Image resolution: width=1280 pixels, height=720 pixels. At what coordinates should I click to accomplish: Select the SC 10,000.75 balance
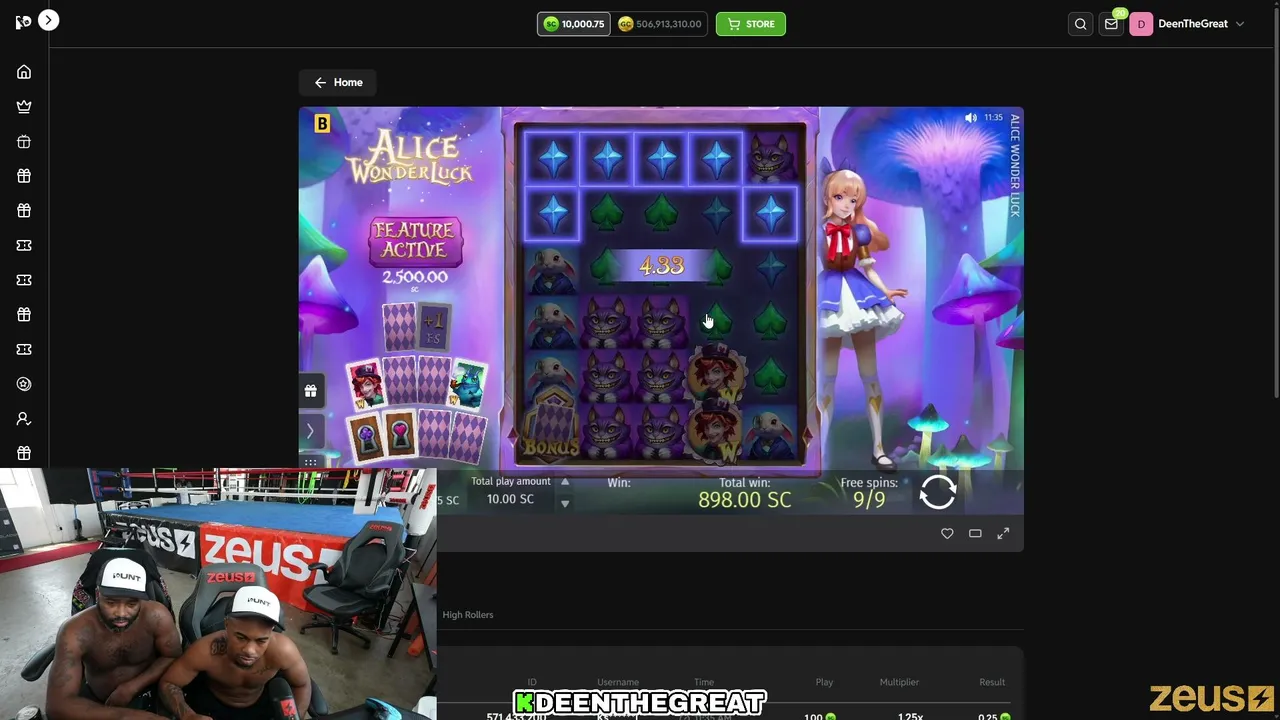tap(574, 24)
